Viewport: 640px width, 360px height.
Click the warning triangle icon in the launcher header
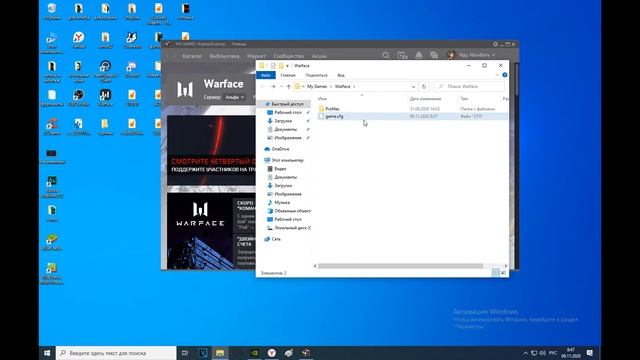tap(419, 55)
